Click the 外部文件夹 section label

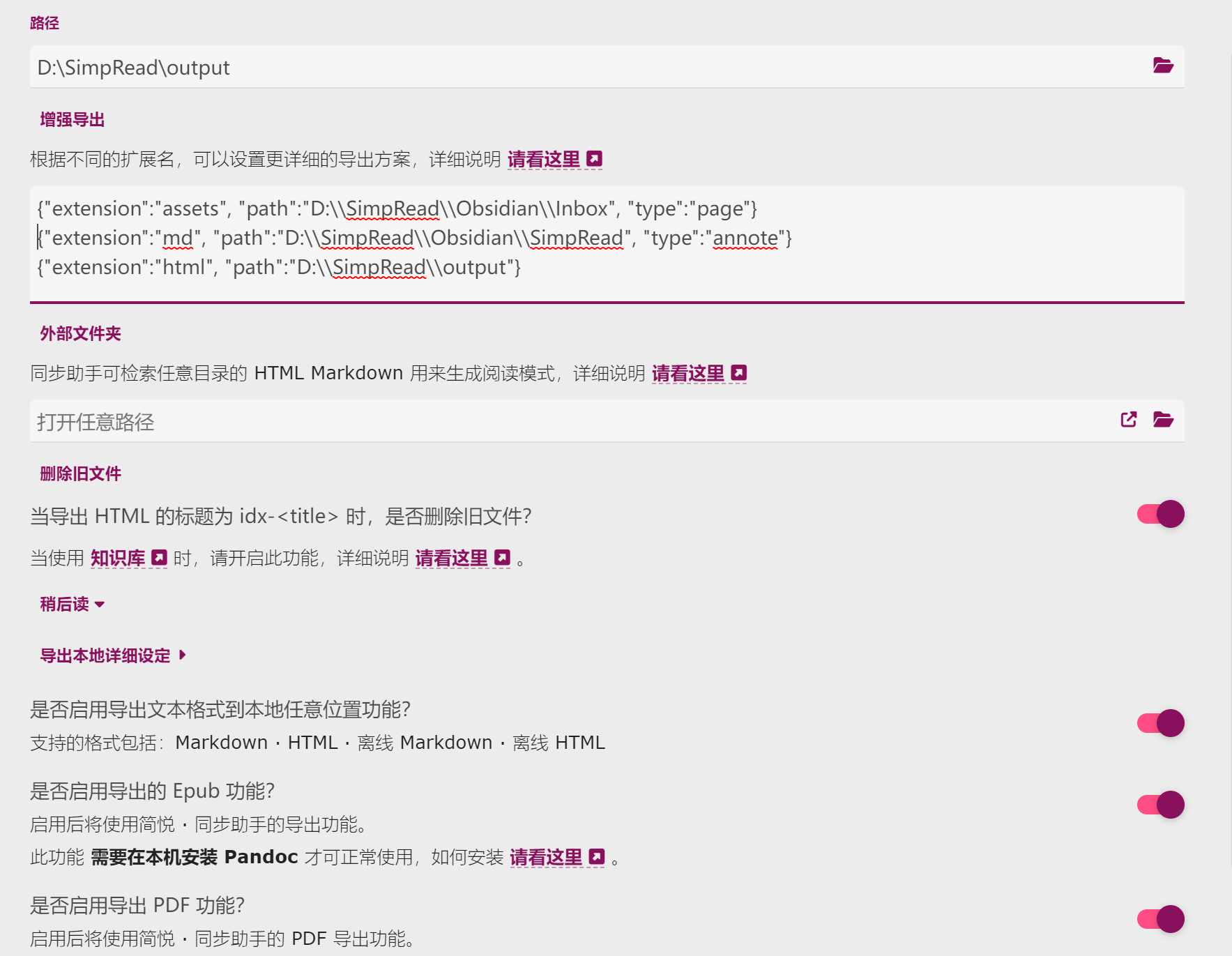tap(80, 333)
